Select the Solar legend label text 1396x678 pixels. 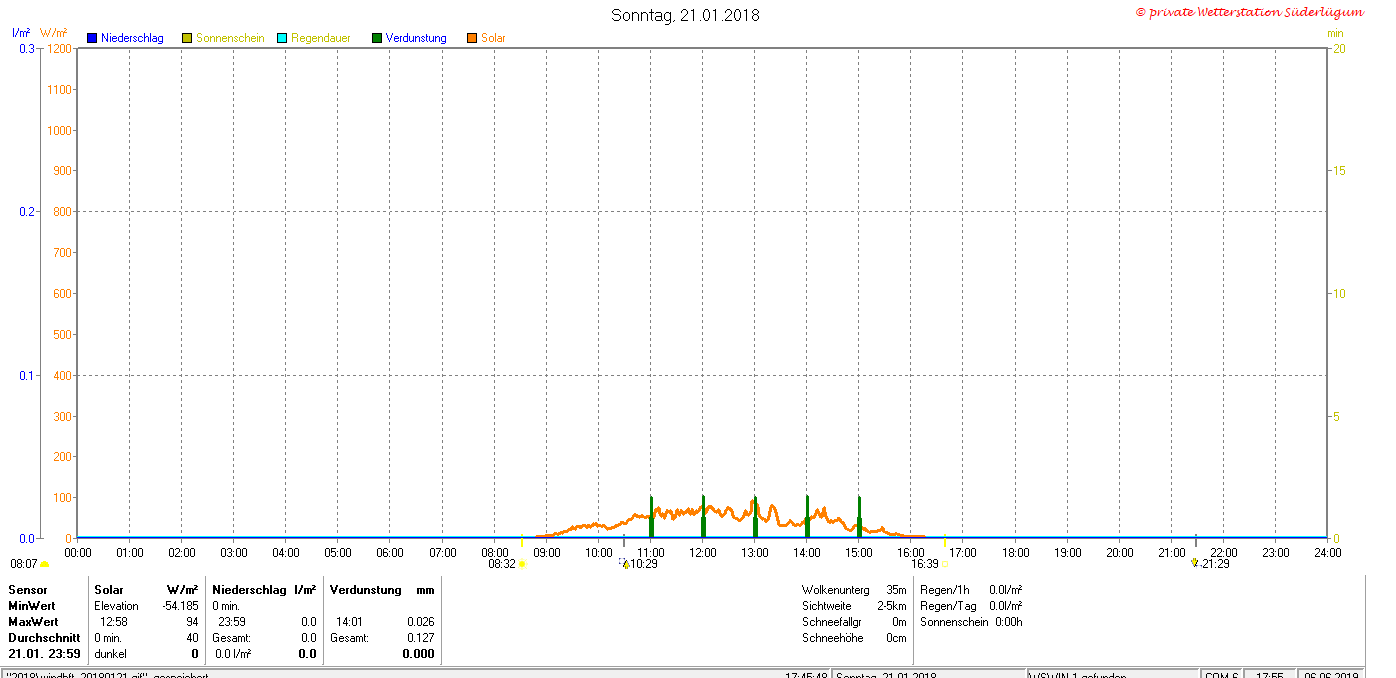point(493,38)
